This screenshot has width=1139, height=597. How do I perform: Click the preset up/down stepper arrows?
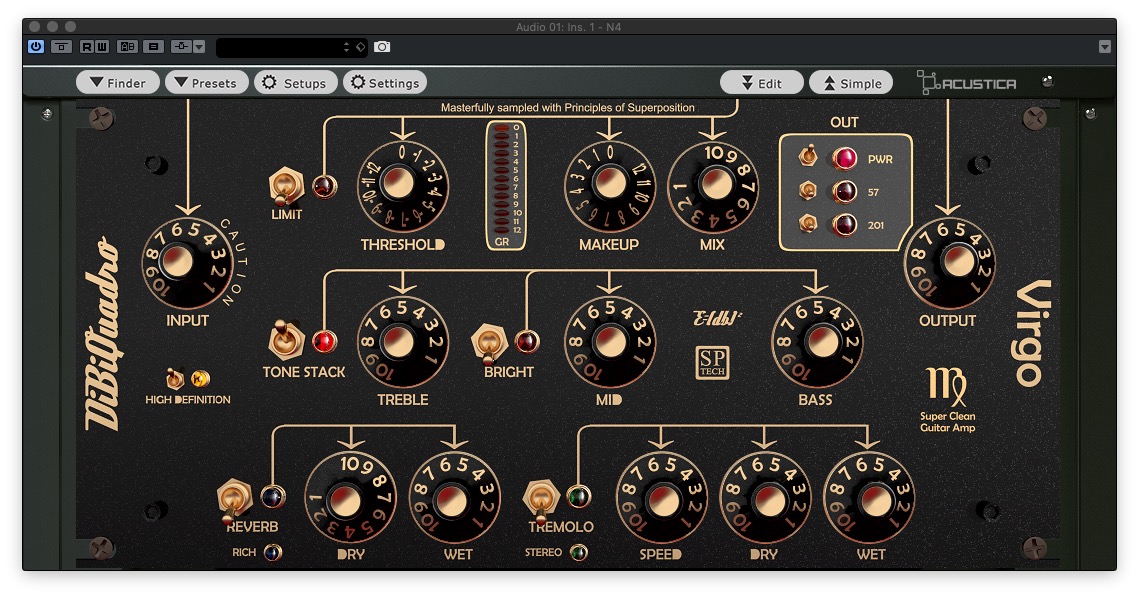click(346, 47)
